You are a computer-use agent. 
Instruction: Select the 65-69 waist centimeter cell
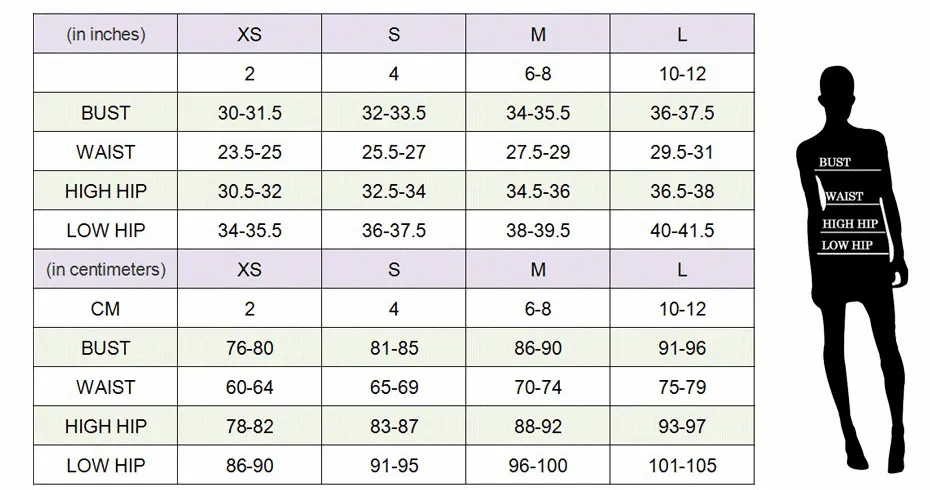394,387
